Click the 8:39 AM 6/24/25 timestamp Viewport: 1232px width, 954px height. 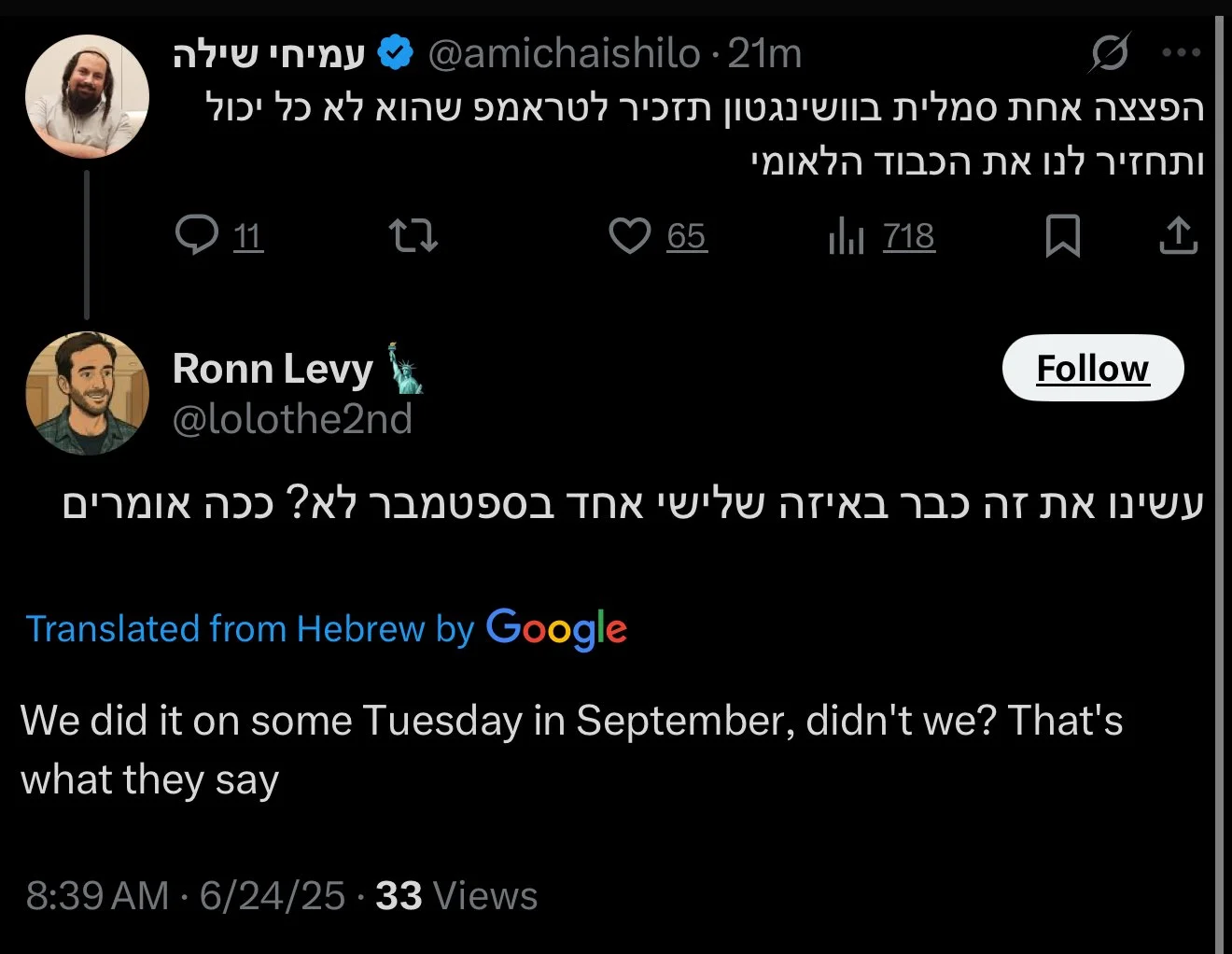[x=185, y=895]
